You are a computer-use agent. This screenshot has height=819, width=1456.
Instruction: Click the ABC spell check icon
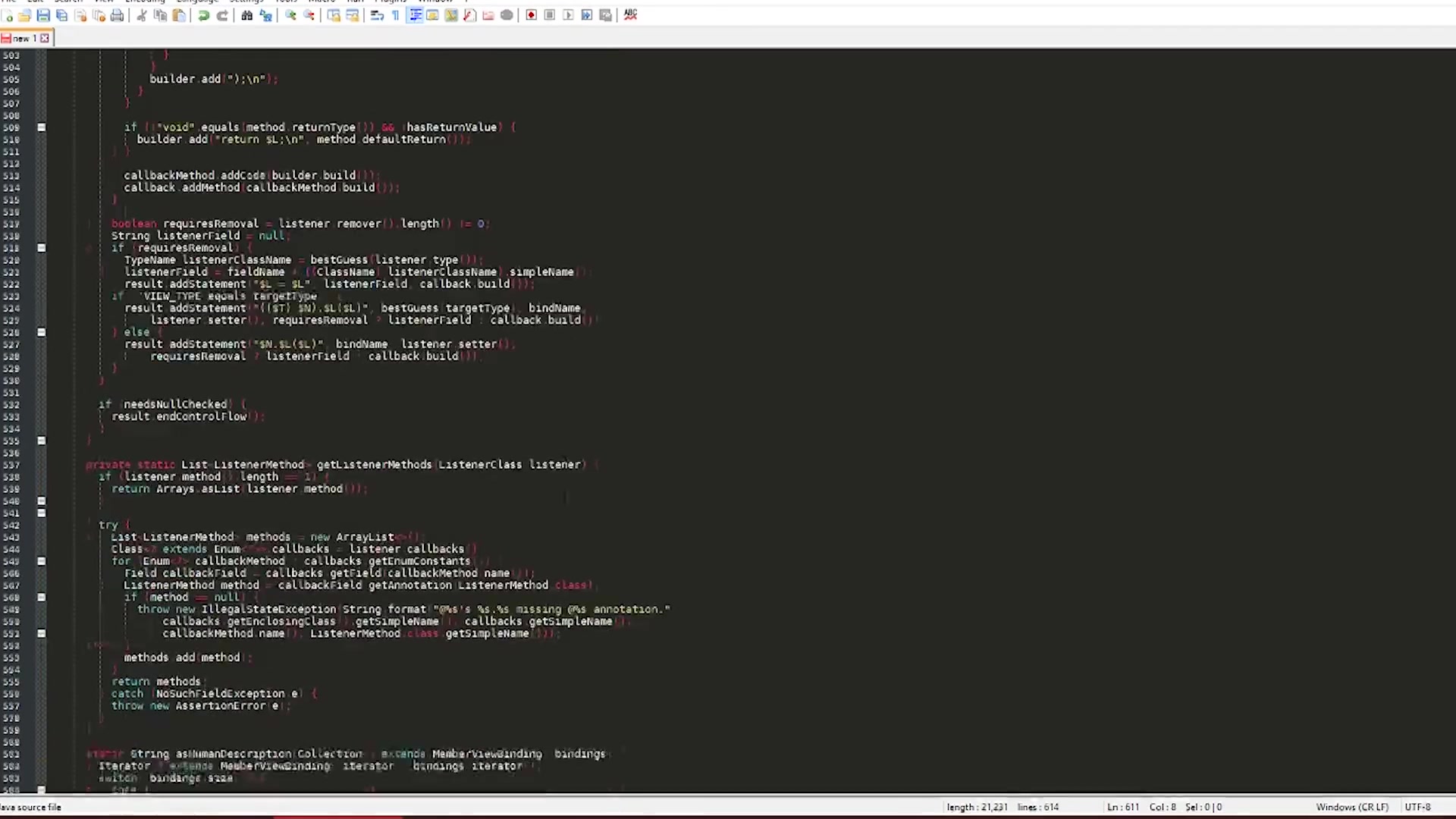click(630, 14)
